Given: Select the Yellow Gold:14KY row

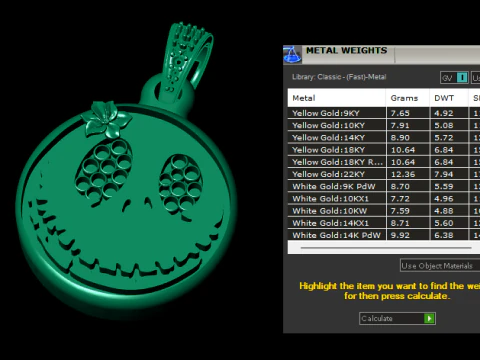Looking at the screenshot, I should 384,137.
